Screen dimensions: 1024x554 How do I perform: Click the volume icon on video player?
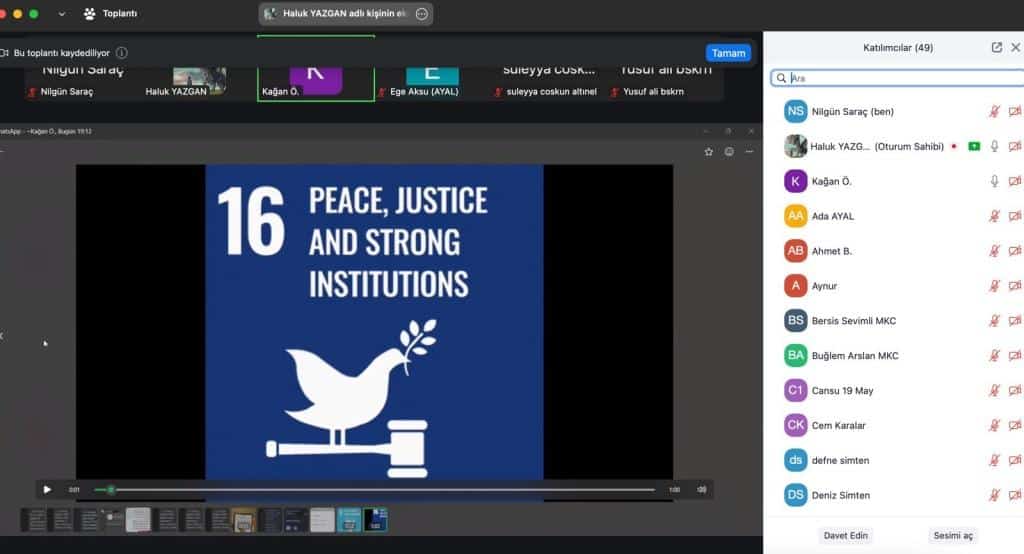tap(702, 489)
